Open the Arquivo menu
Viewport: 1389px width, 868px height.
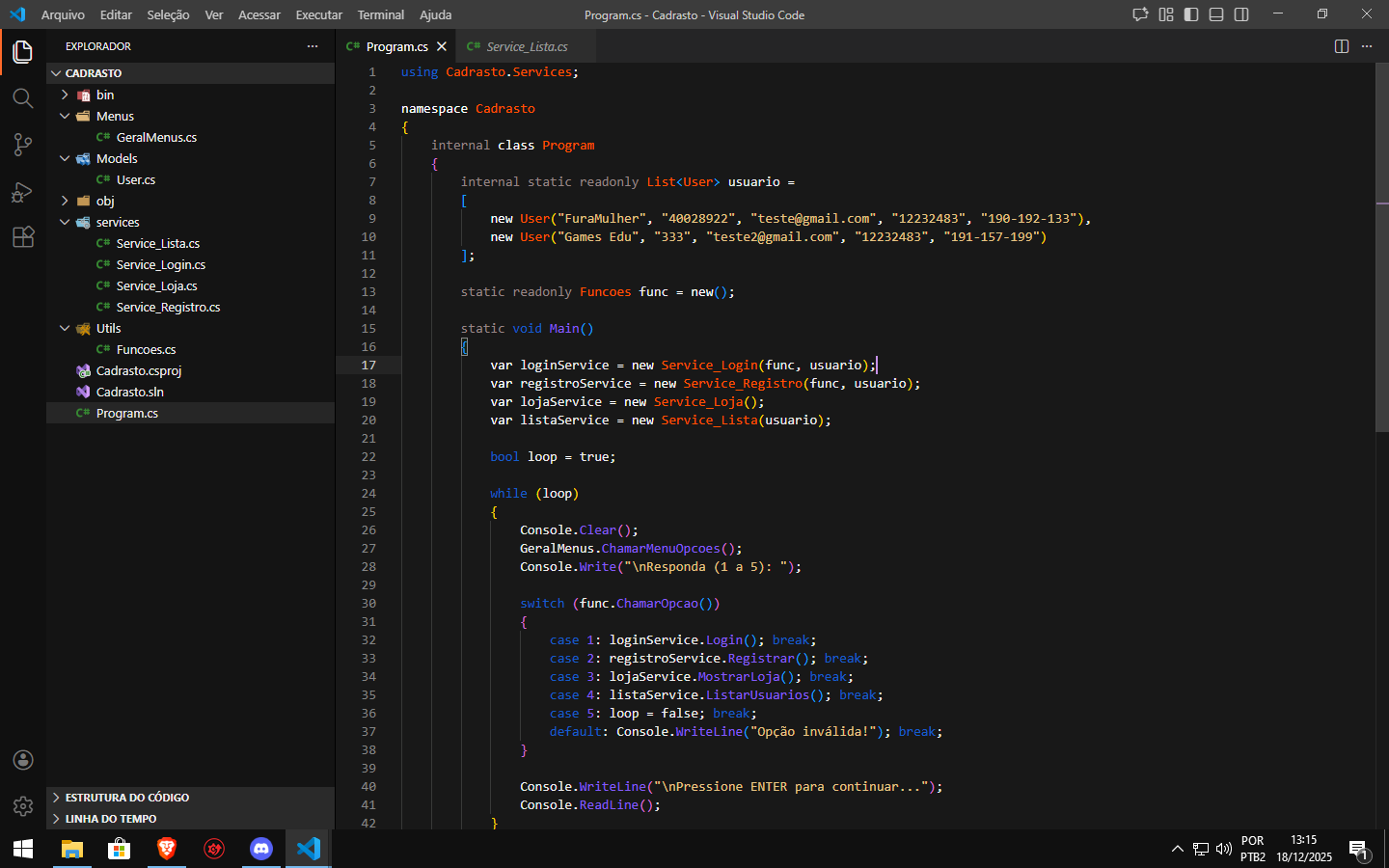click(x=63, y=14)
